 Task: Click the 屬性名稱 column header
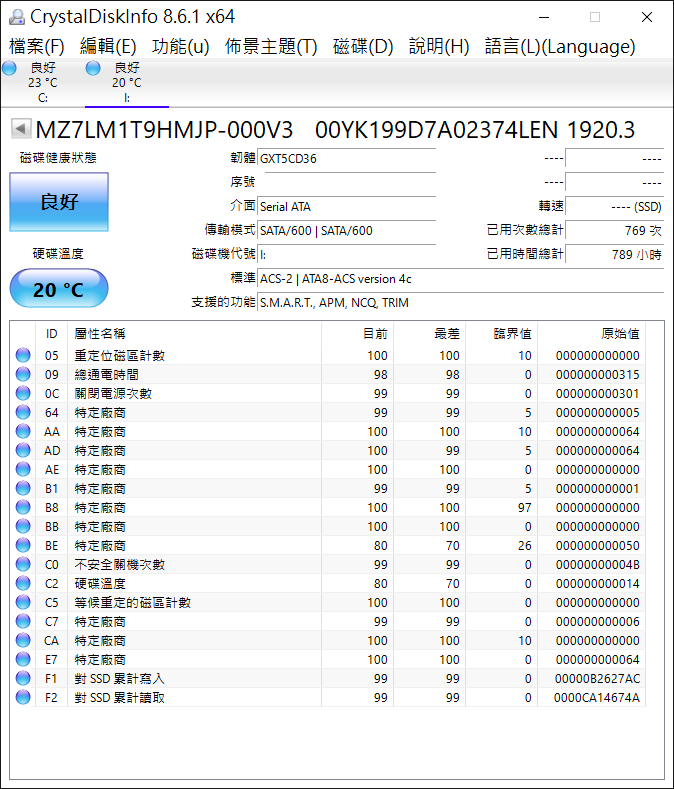(194, 334)
